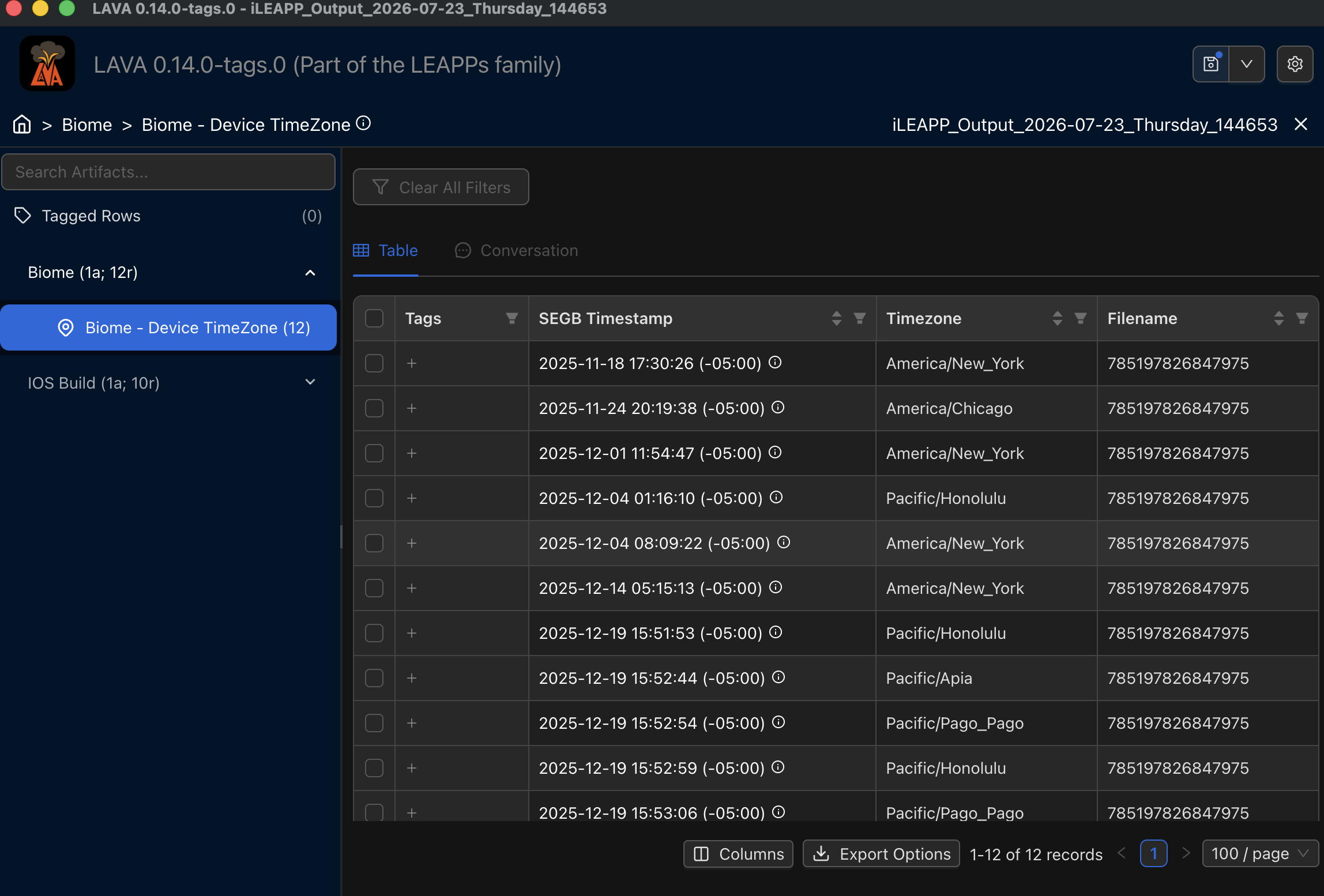The image size is (1324, 896).
Task: Click the save icon in the header
Action: coord(1210,64)
